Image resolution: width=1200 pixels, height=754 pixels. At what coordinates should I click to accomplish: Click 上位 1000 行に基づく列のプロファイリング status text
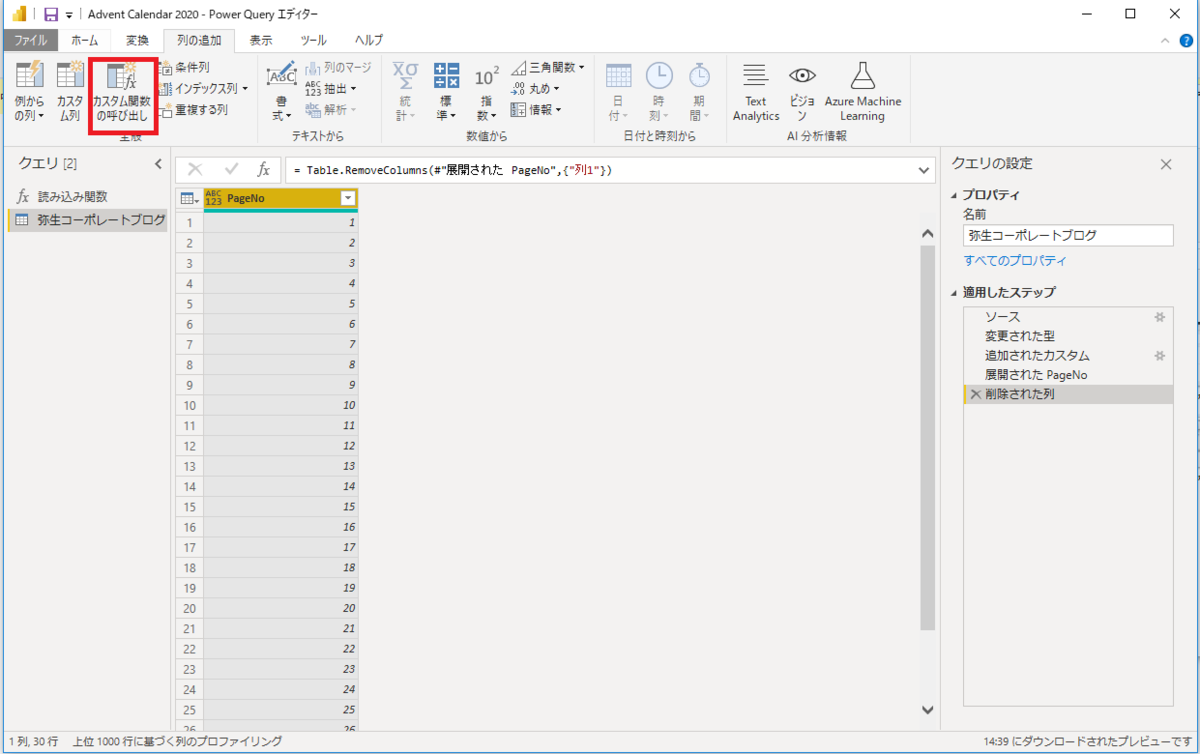[176, 741]
